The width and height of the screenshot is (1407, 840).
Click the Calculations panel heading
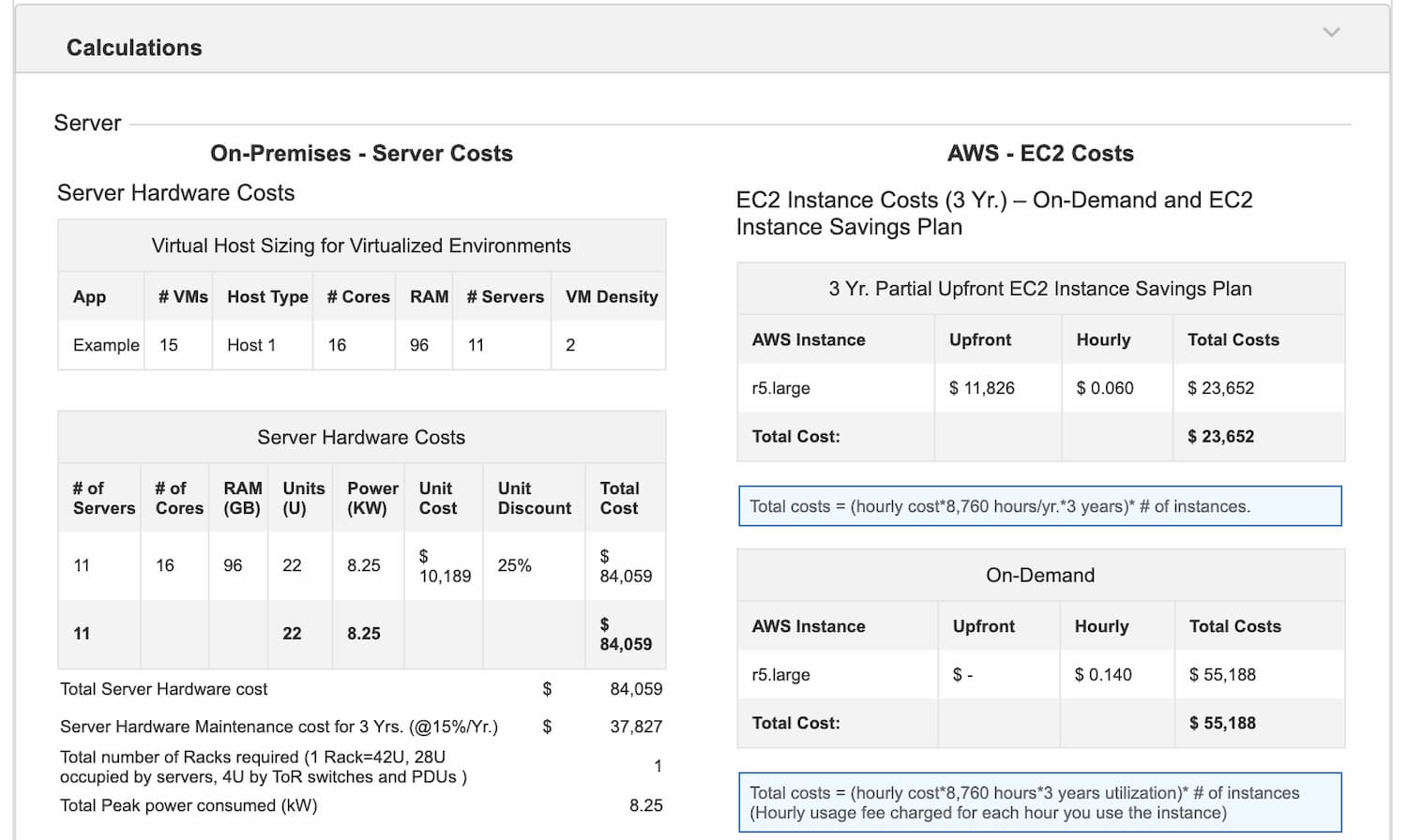134,48
